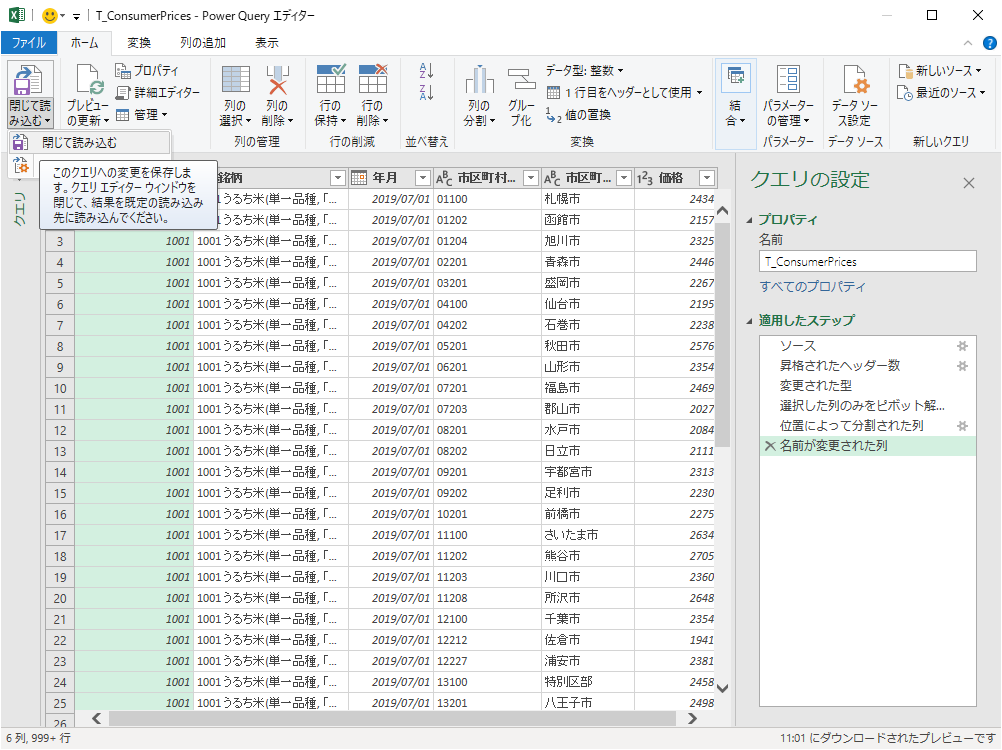Click the すべてのプロパティ link
The width and height of the screenshot is (1002, 750).
(812, 287)
